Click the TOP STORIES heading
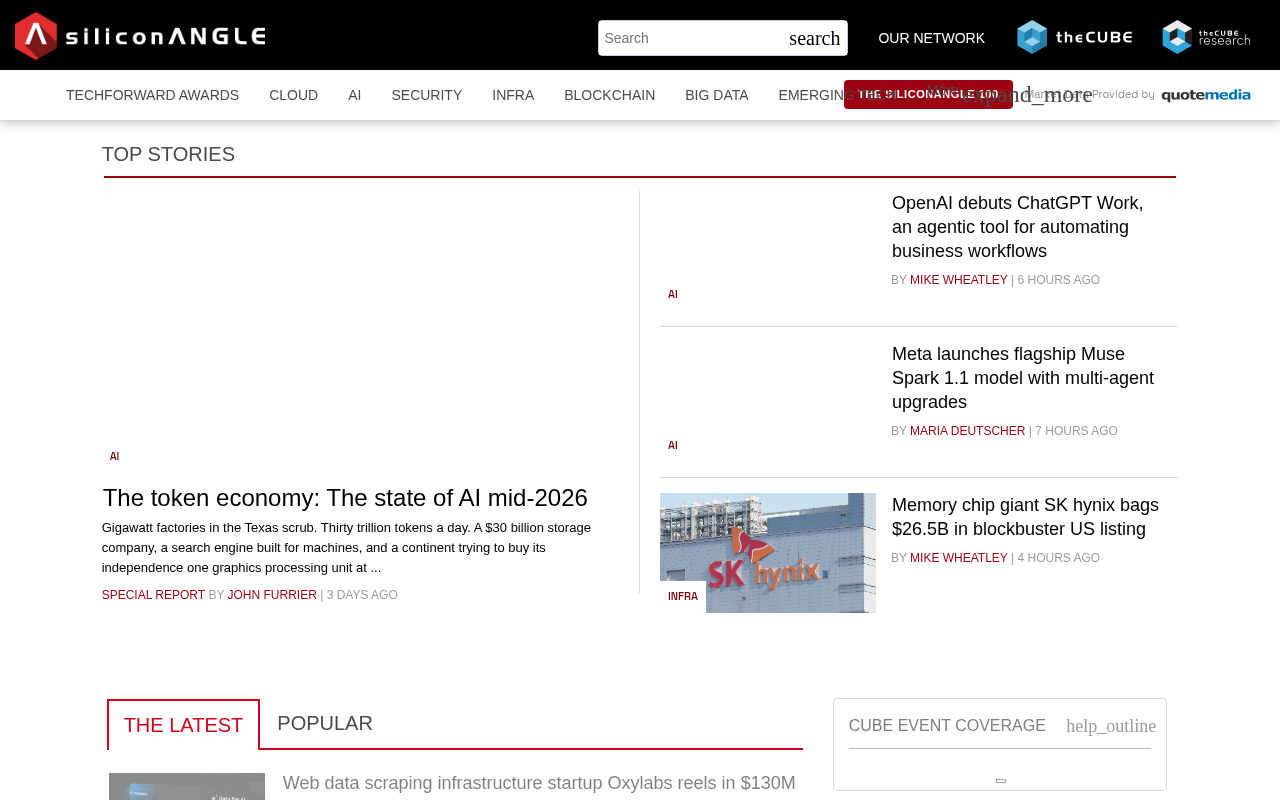The image size is (1280, 800). coord(168,154)
